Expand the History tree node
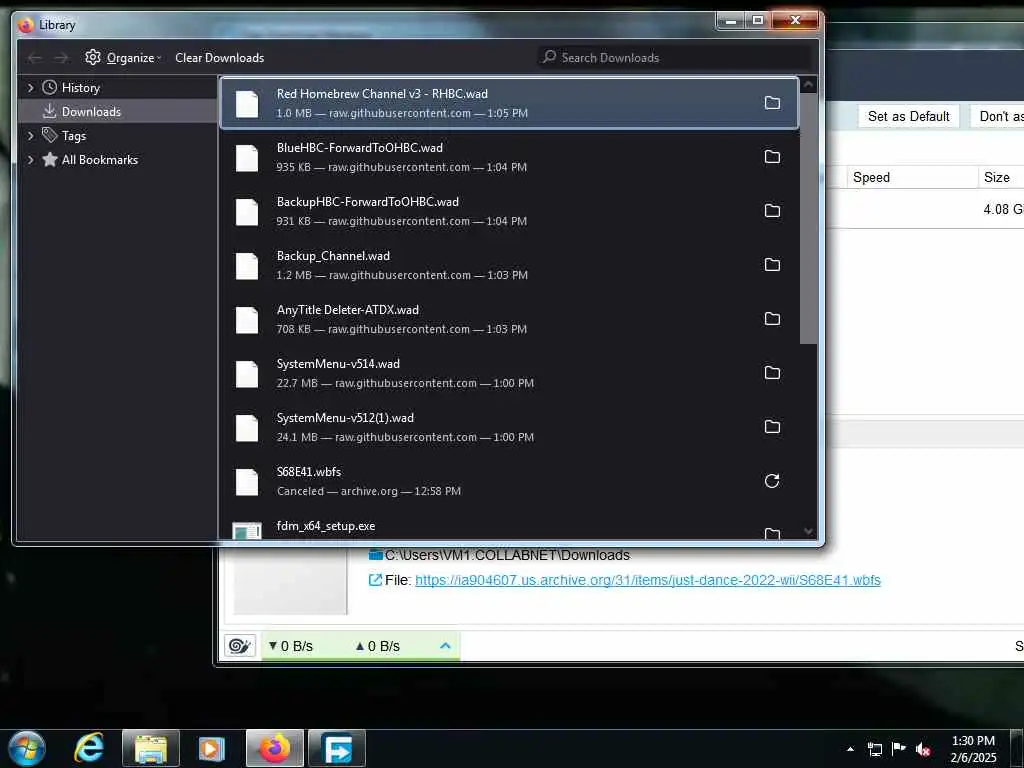The width and height of the screenshot is (1024, 768). [x=31, y=88]
